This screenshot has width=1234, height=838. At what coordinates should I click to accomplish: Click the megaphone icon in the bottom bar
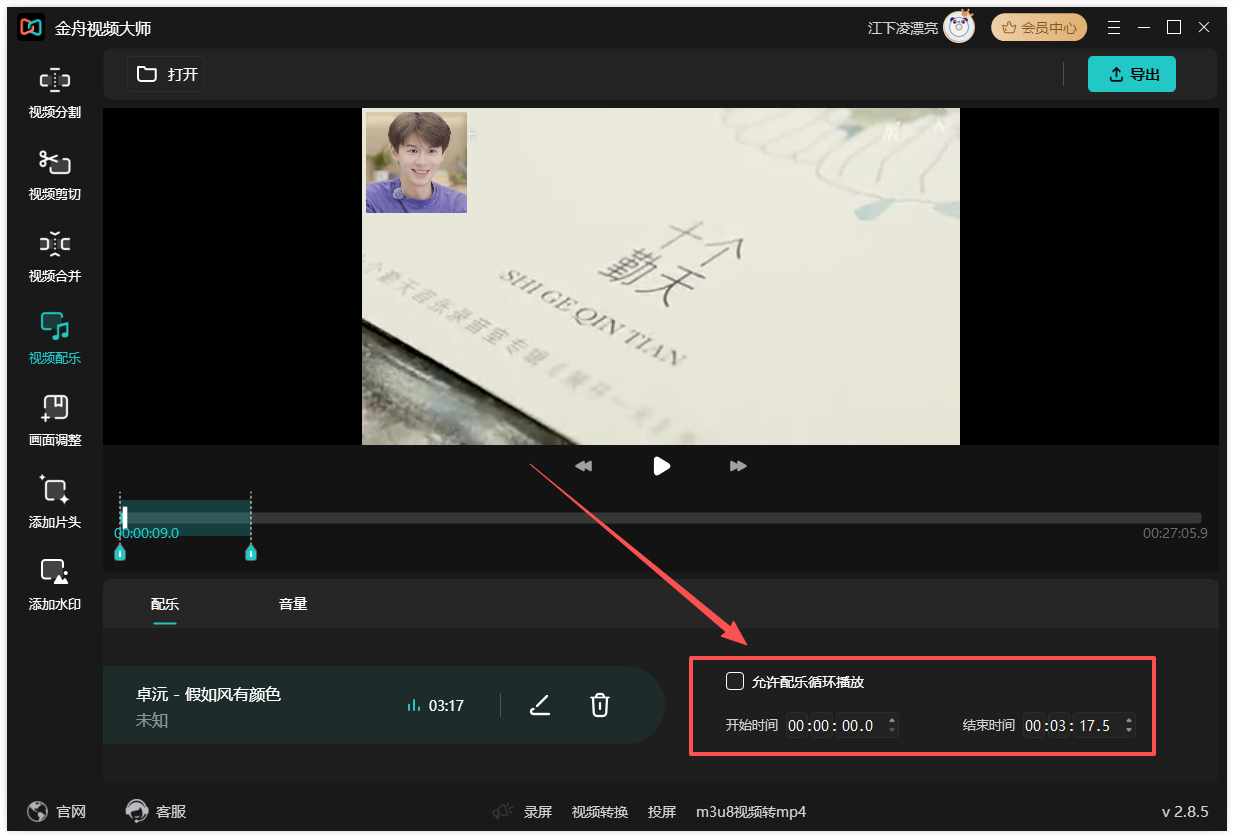click(503, 812)
